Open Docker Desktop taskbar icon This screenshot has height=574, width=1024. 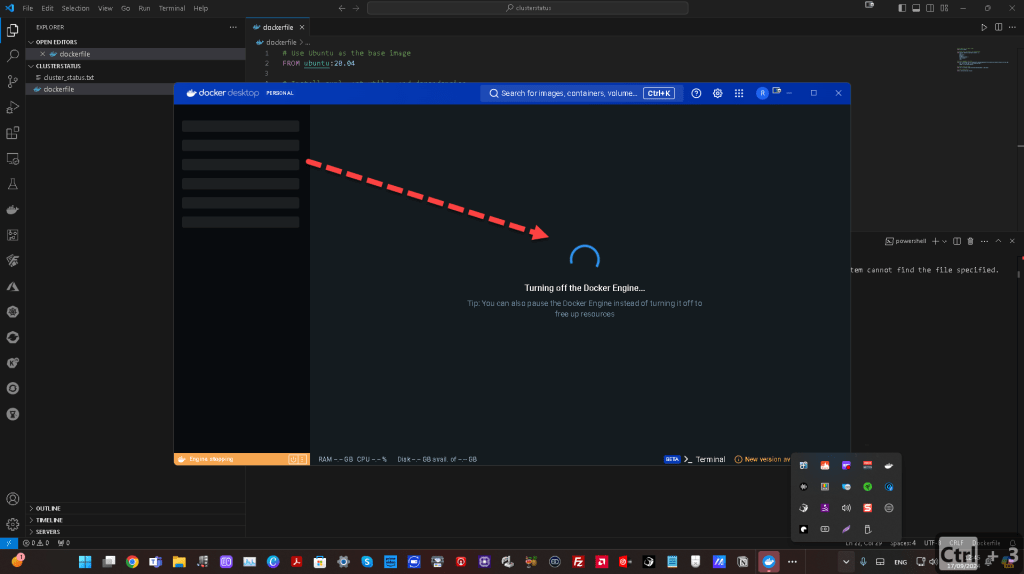point(769,562)
